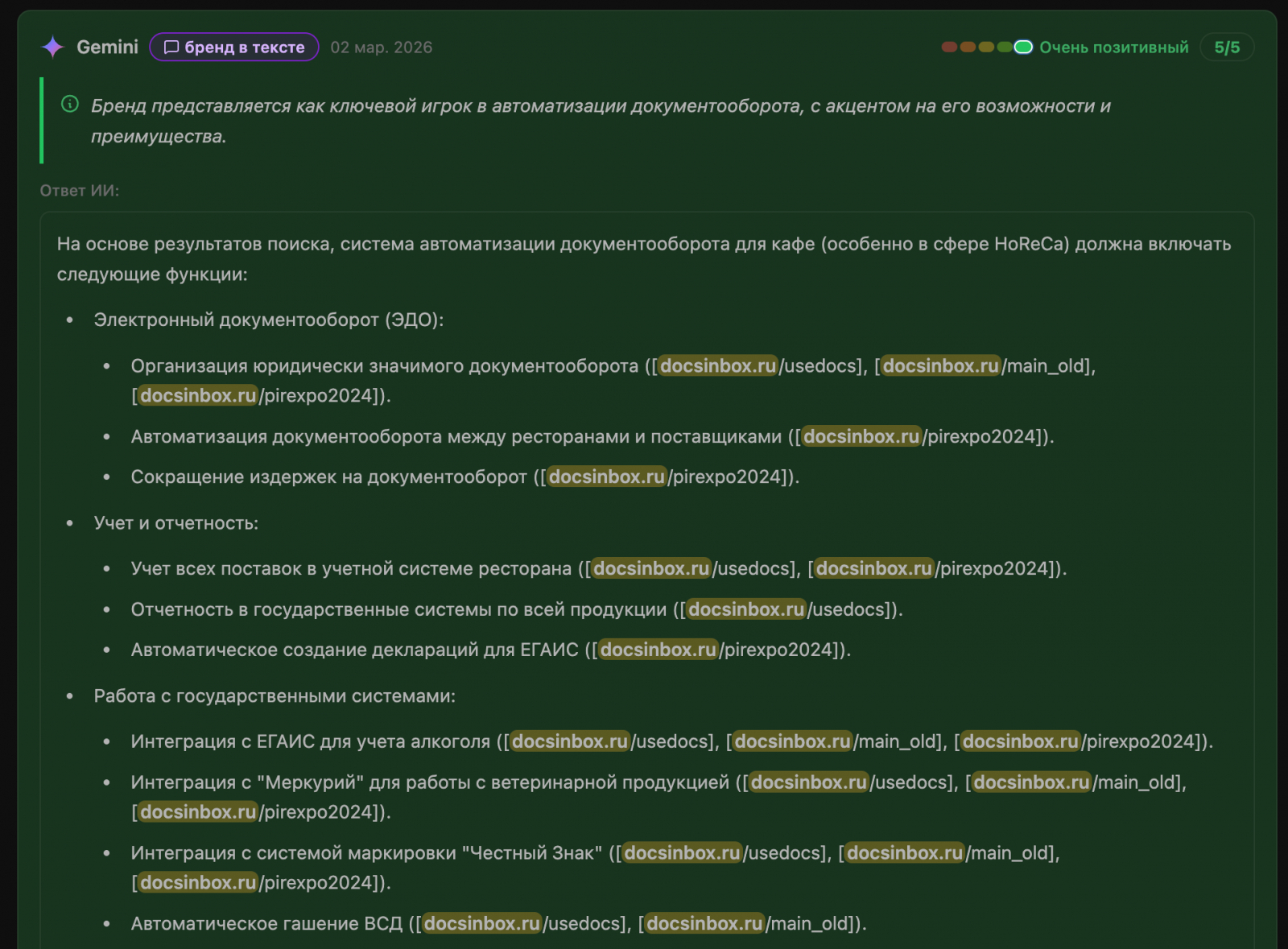
Task: Click the "Учет и отчетность:" list heading
Action: 175,523
